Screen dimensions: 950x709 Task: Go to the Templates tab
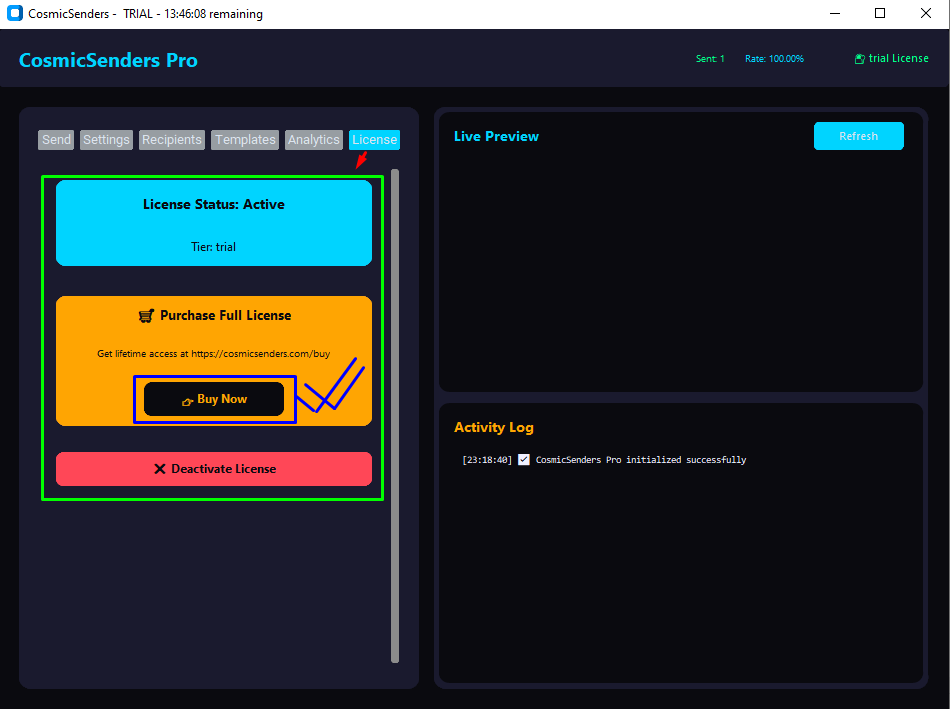pyautogui.click(x=245, y=140)
